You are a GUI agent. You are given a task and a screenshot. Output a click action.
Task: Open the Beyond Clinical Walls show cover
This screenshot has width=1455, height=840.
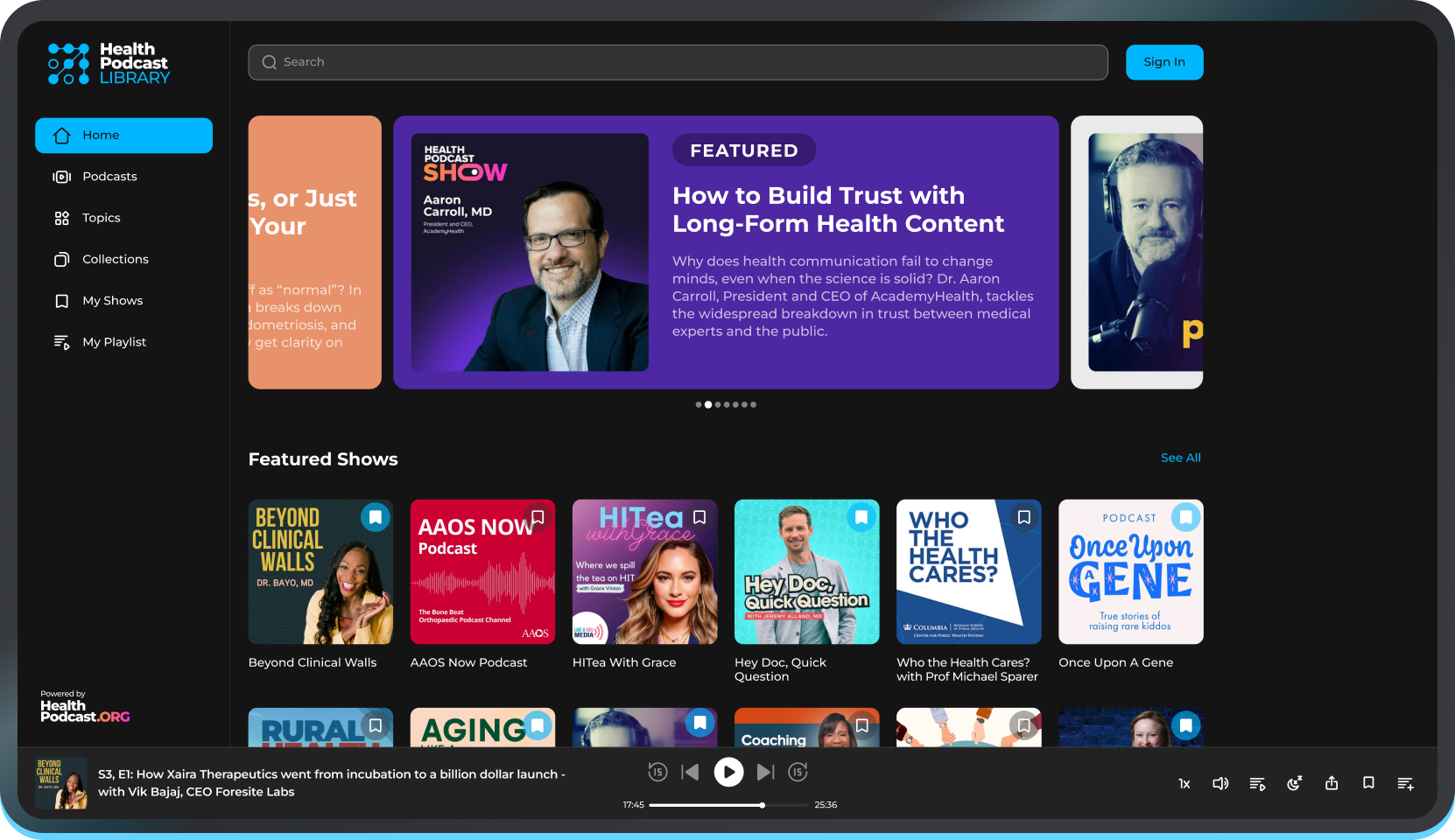click(x=320, y=572)
